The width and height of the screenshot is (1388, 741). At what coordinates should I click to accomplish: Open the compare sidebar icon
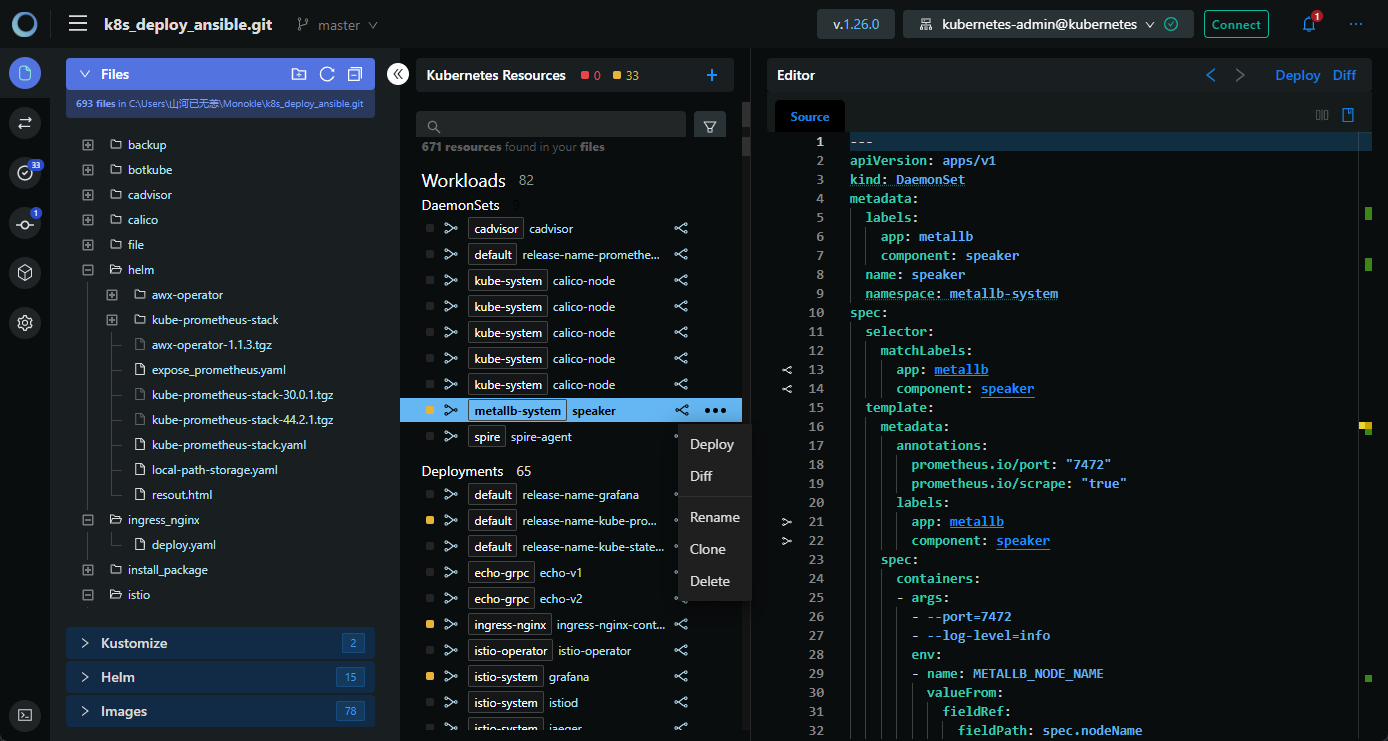25,123
